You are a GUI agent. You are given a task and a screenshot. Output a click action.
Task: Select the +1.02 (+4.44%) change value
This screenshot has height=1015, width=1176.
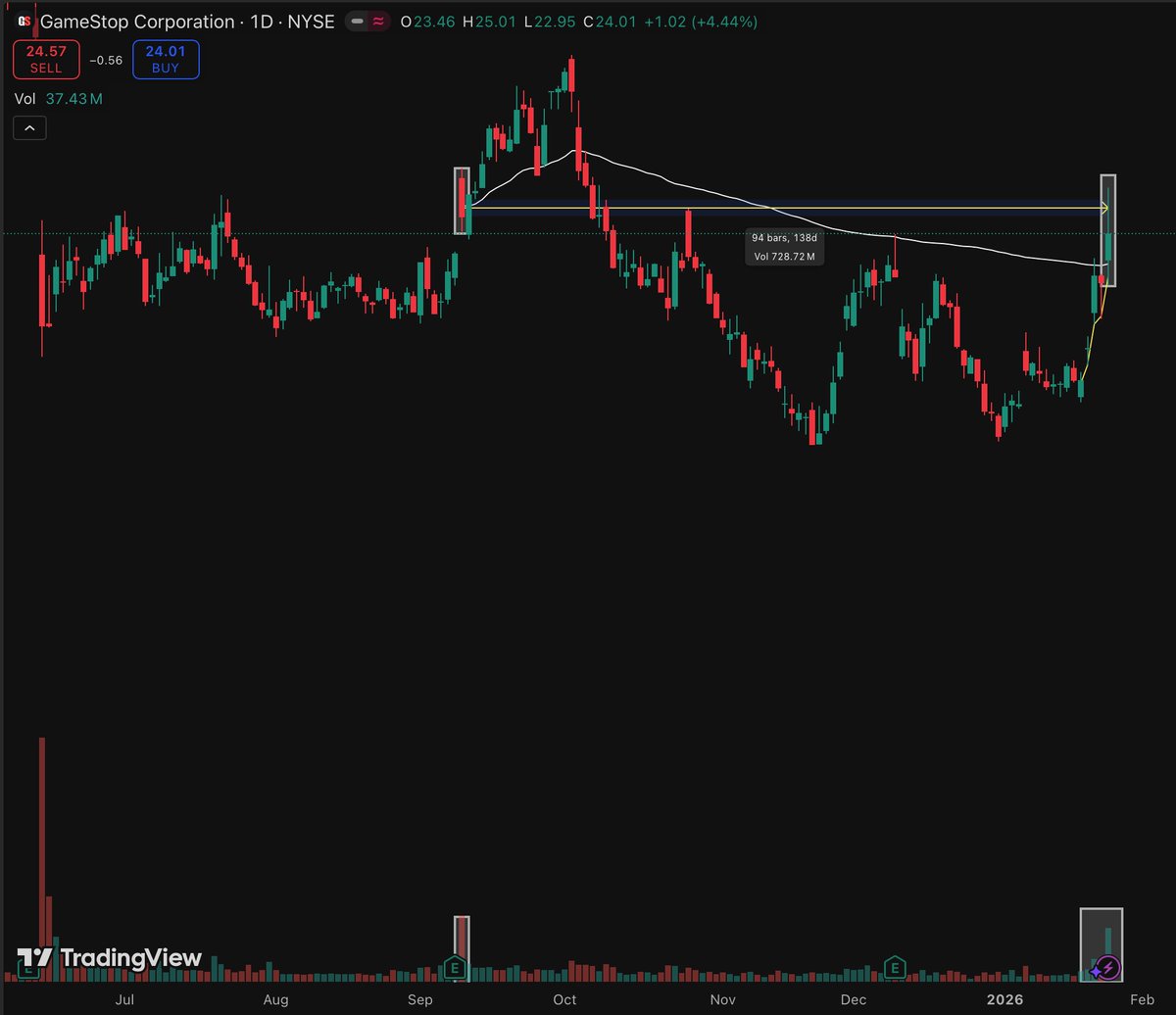point(702,21)
